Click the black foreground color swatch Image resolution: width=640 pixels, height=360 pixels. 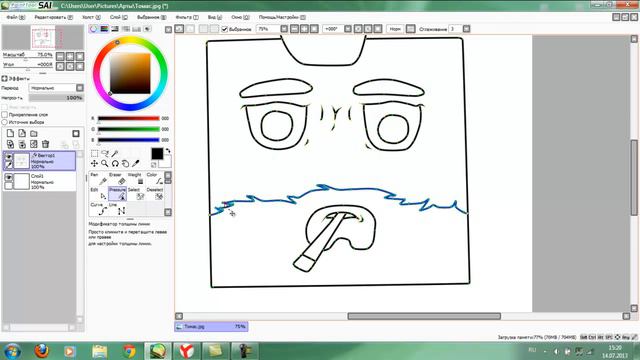[x=157, y=153]
